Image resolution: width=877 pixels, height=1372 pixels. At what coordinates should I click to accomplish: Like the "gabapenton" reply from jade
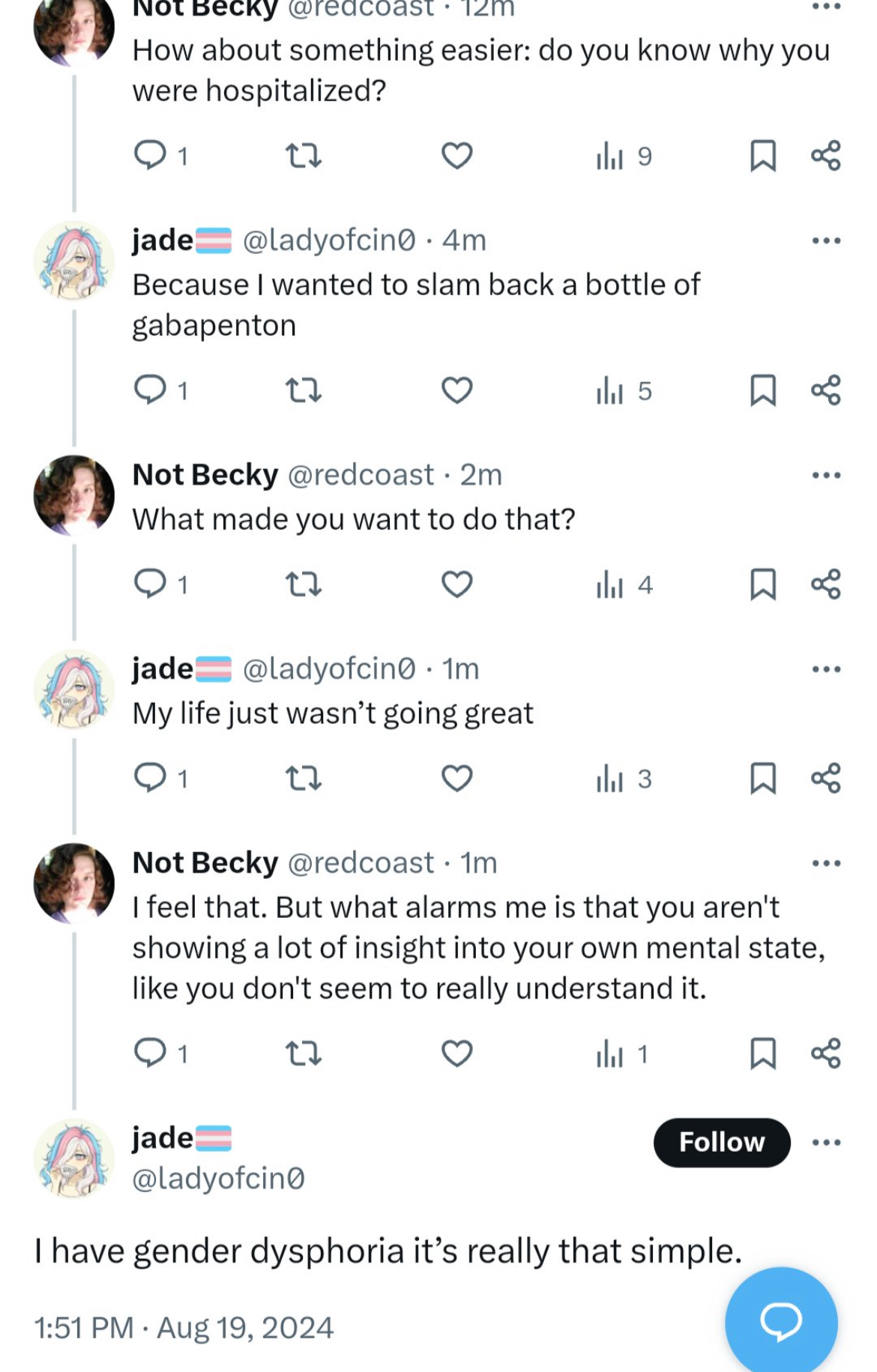(x=456, y=390)
